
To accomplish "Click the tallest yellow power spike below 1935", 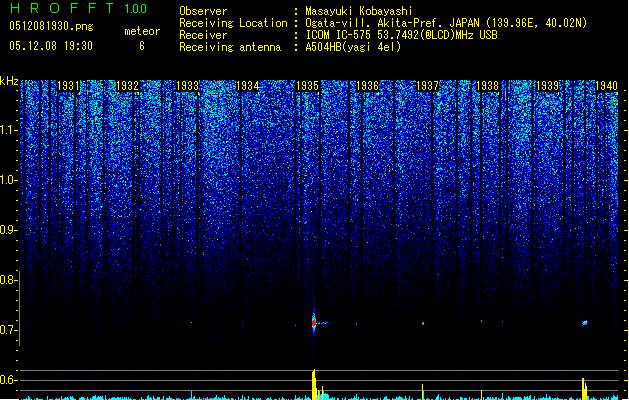I will point(314,384).
